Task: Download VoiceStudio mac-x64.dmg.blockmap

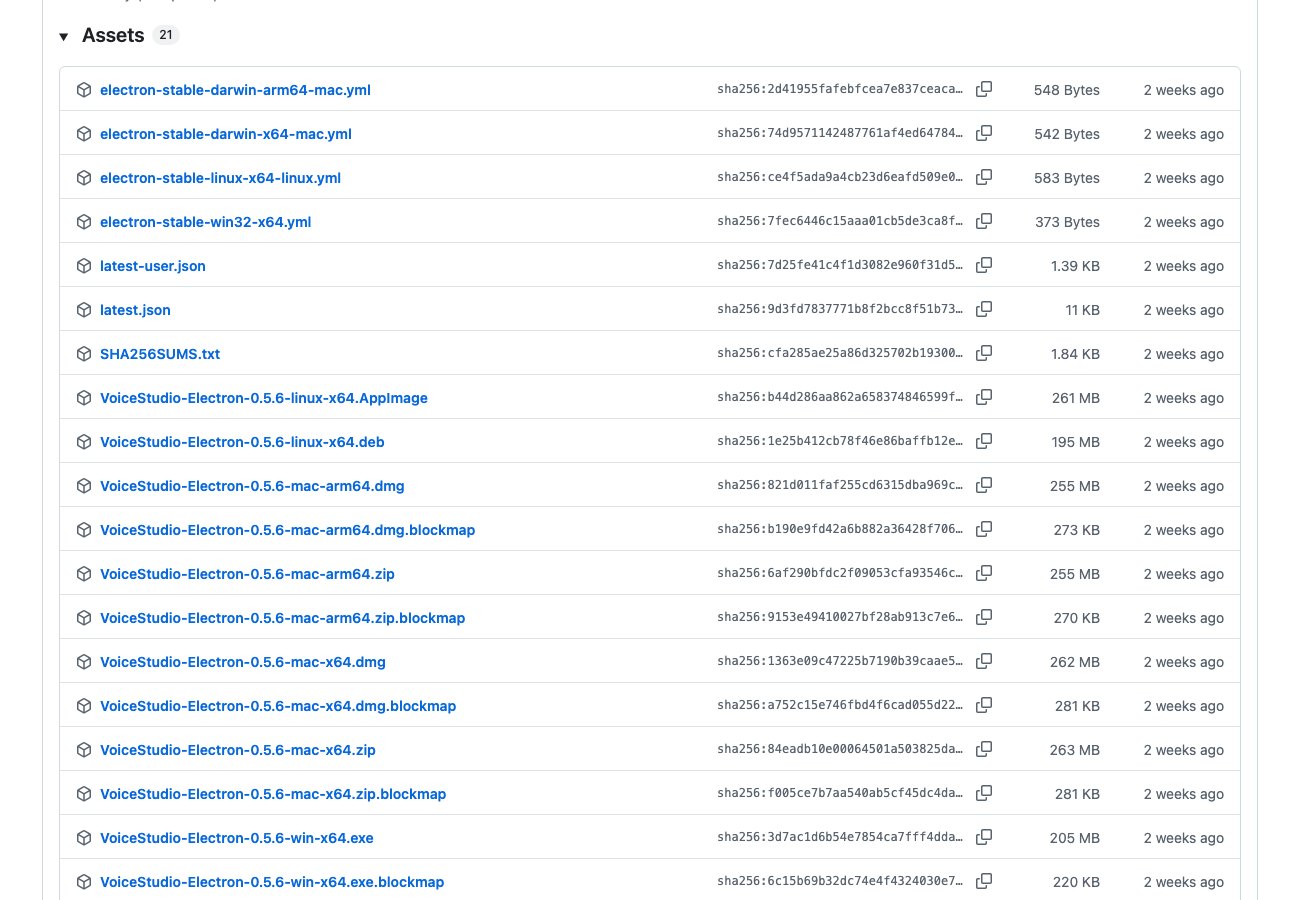Action: tap(278, 706)
